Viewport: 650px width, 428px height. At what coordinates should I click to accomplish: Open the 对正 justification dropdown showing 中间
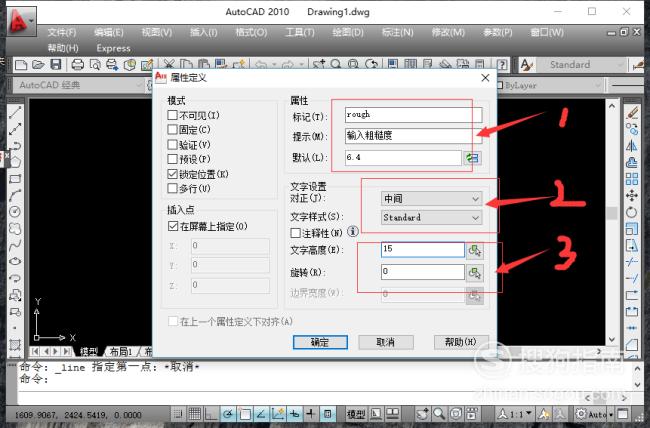click(x=431, y=199)
